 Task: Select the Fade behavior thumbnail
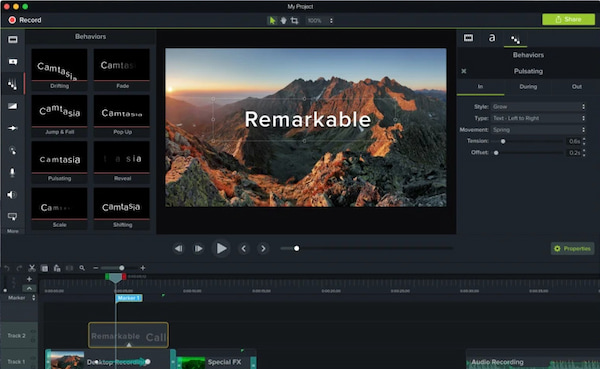coord(122,69)
